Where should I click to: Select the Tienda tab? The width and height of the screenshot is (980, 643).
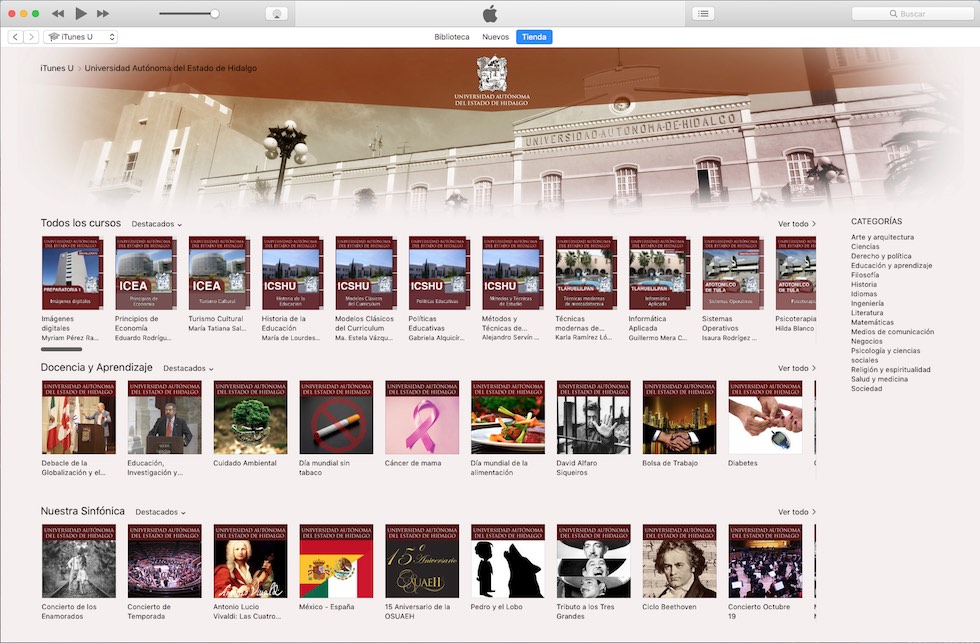(534, 37)
